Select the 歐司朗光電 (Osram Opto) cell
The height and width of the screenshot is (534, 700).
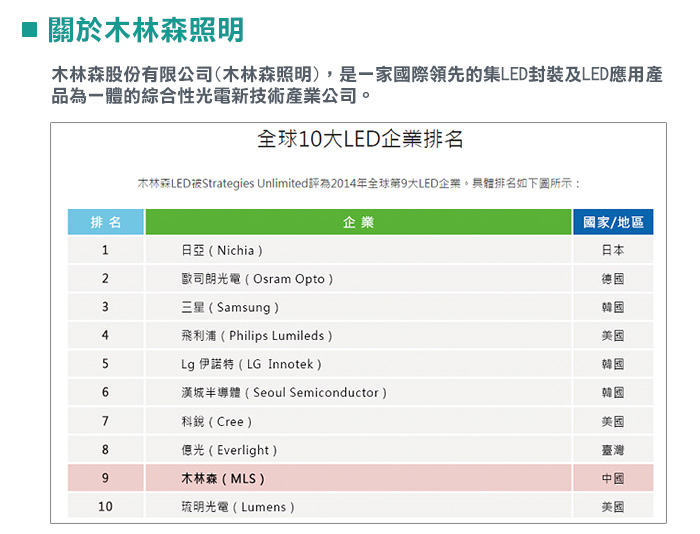pos(358,279)
